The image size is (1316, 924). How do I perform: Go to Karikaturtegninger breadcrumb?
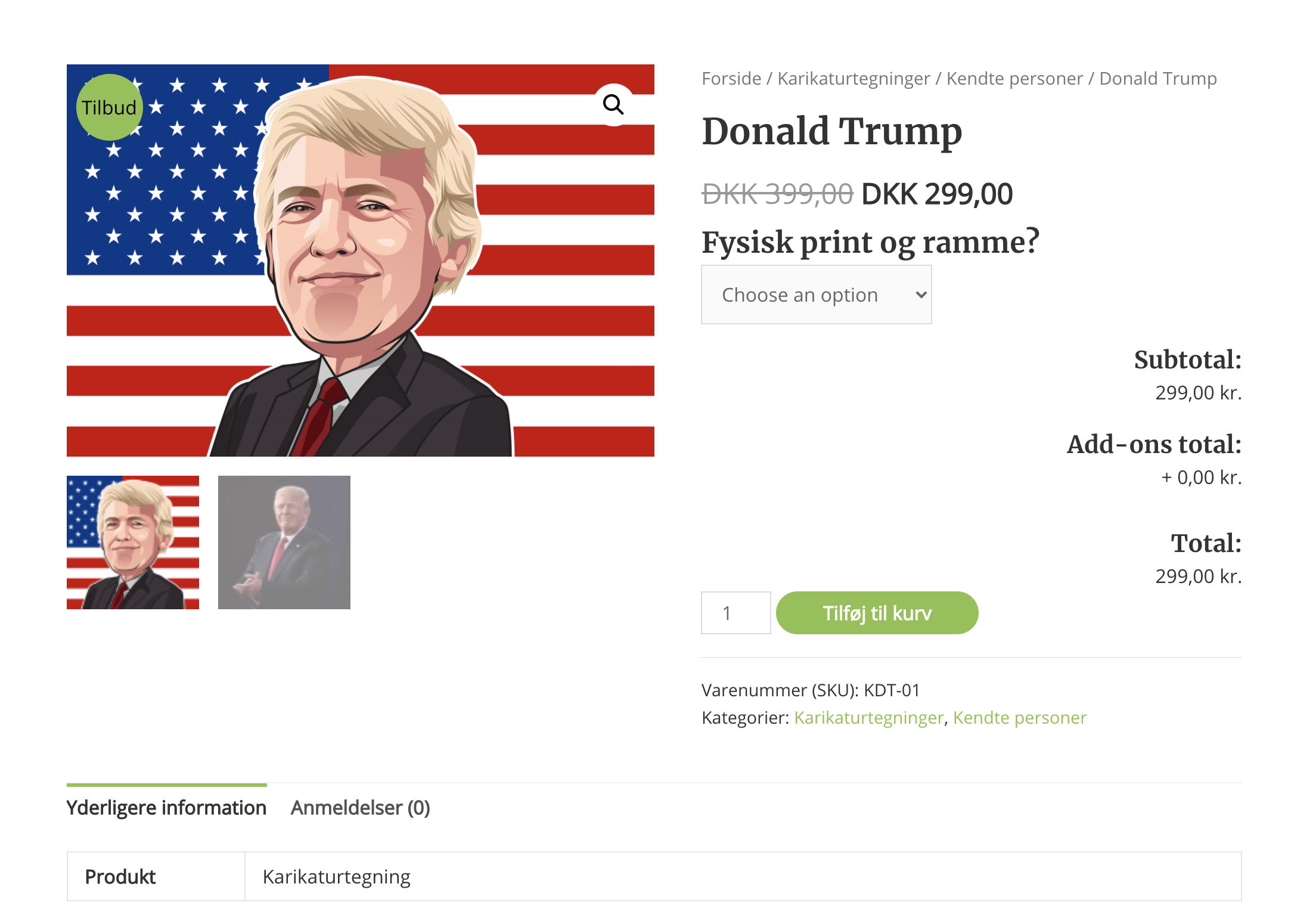click(x=853, y=79)
